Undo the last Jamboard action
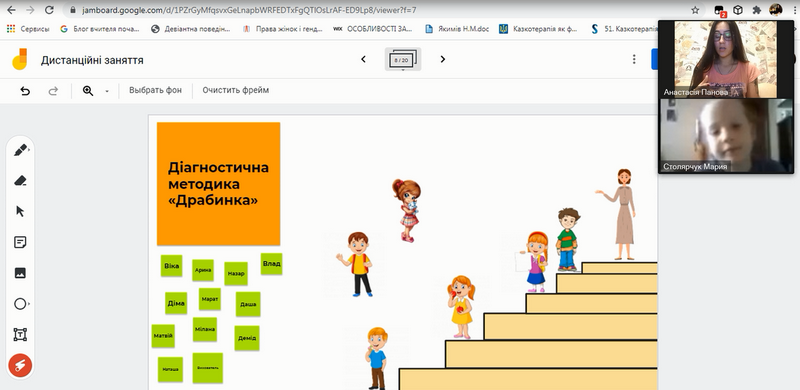Image resolution: width=800 pixels, height=390 pixels. pos(25,91)
